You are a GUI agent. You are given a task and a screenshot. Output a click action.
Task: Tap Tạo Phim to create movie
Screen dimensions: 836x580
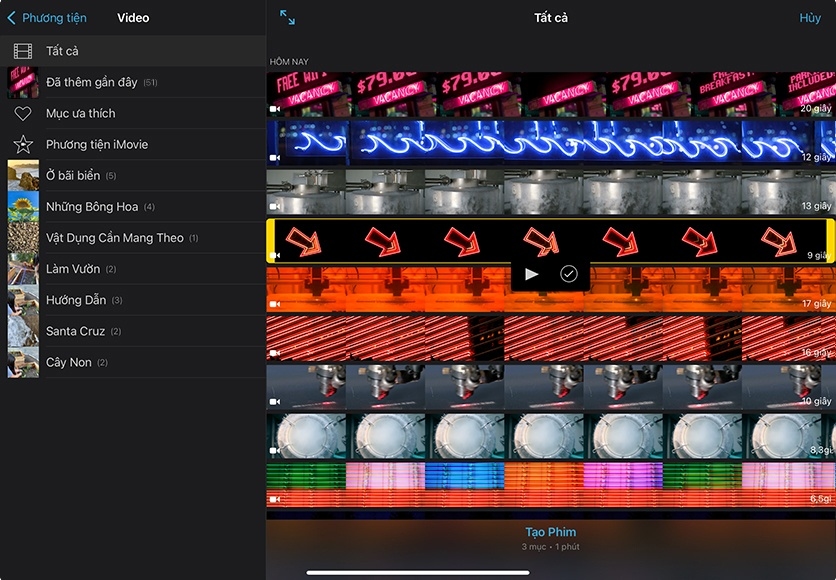click(x=550, y=532)
